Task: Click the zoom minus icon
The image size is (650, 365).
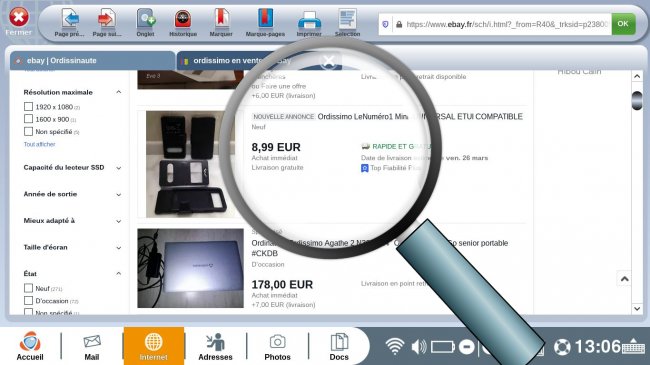Action: 467,347
